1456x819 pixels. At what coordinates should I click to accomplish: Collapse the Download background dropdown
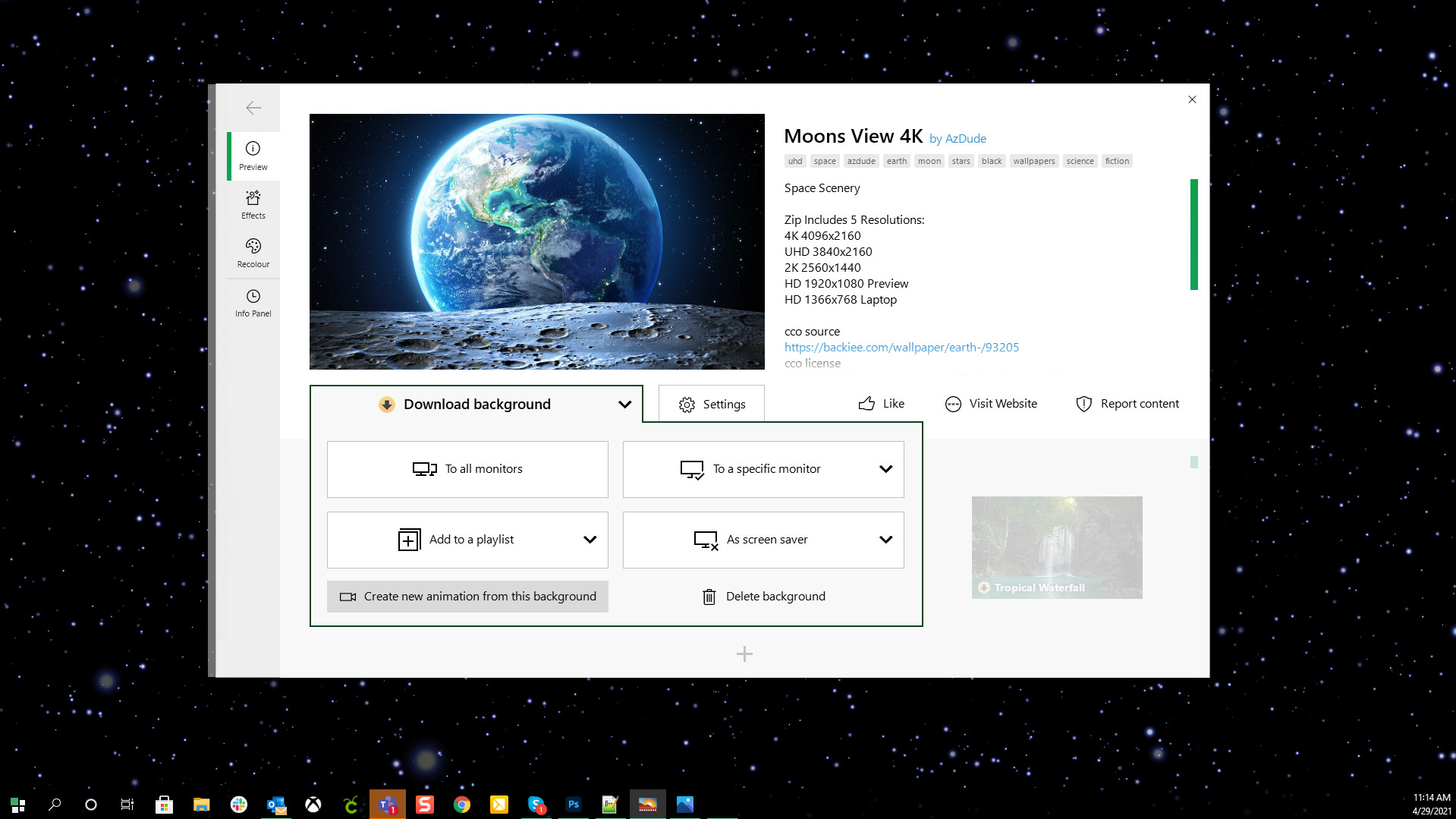pyautogui.click(x=624, y=404)
